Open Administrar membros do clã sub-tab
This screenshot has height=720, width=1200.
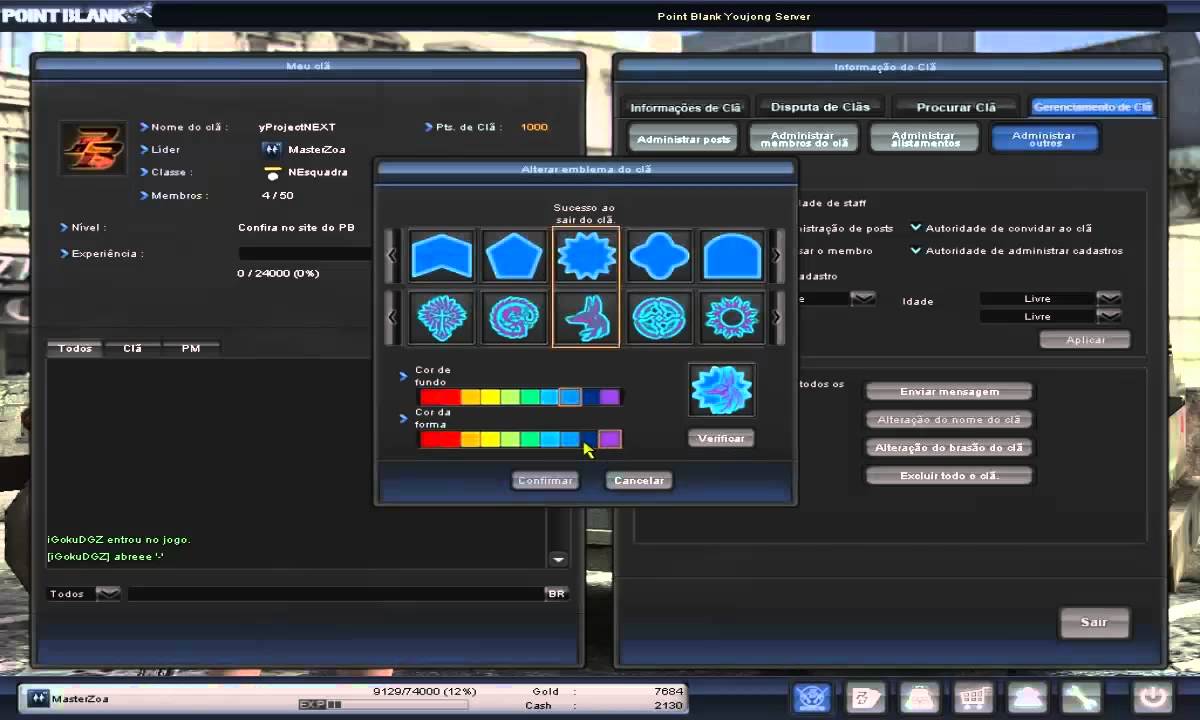[x=803, y=139]
